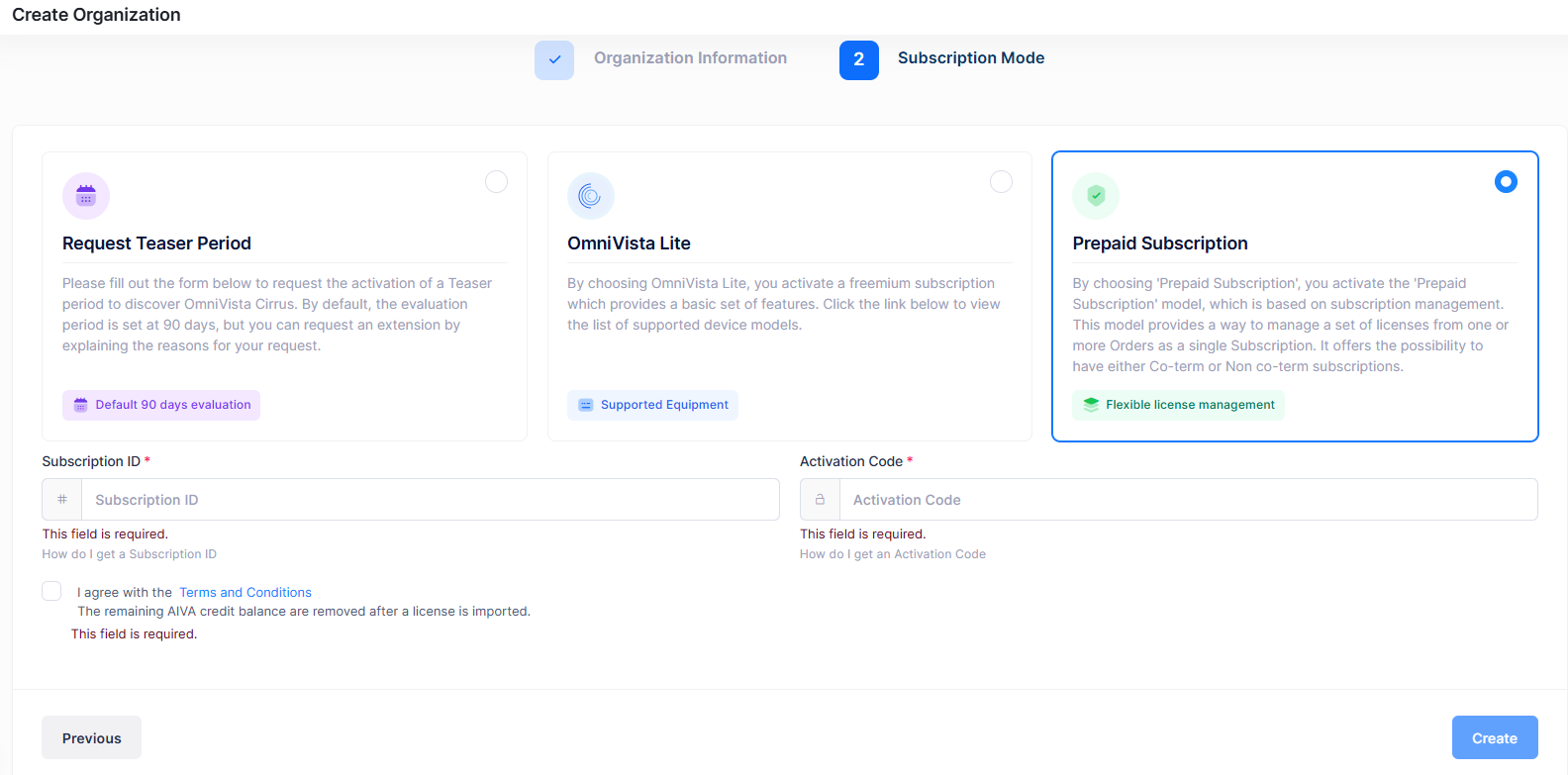This screenshot has height=775, width=1568.
Task: Click the OmniVista Lite spiral logo icon
Action: tap(590, 196)
